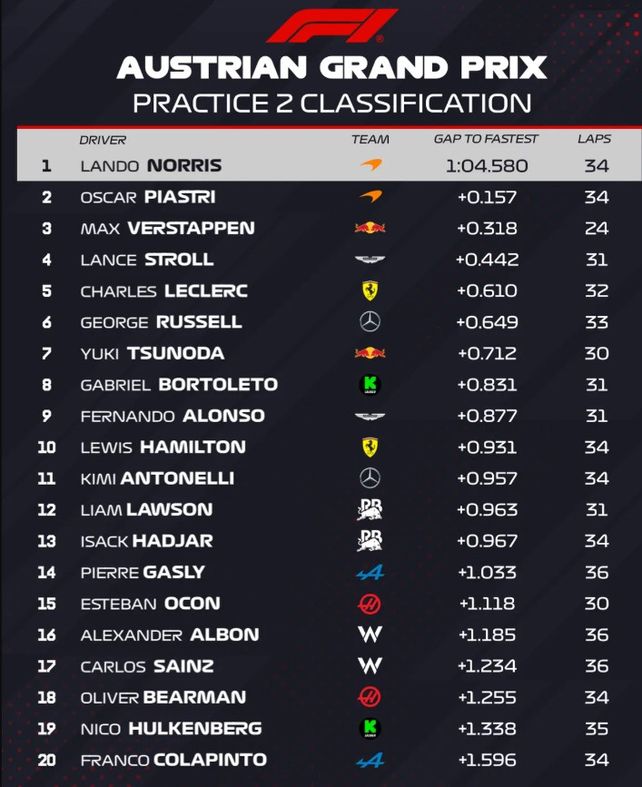Click McLaren logo in Lando Norris row
The height and width of the screenshot is (787, 642).
point(370,166)
